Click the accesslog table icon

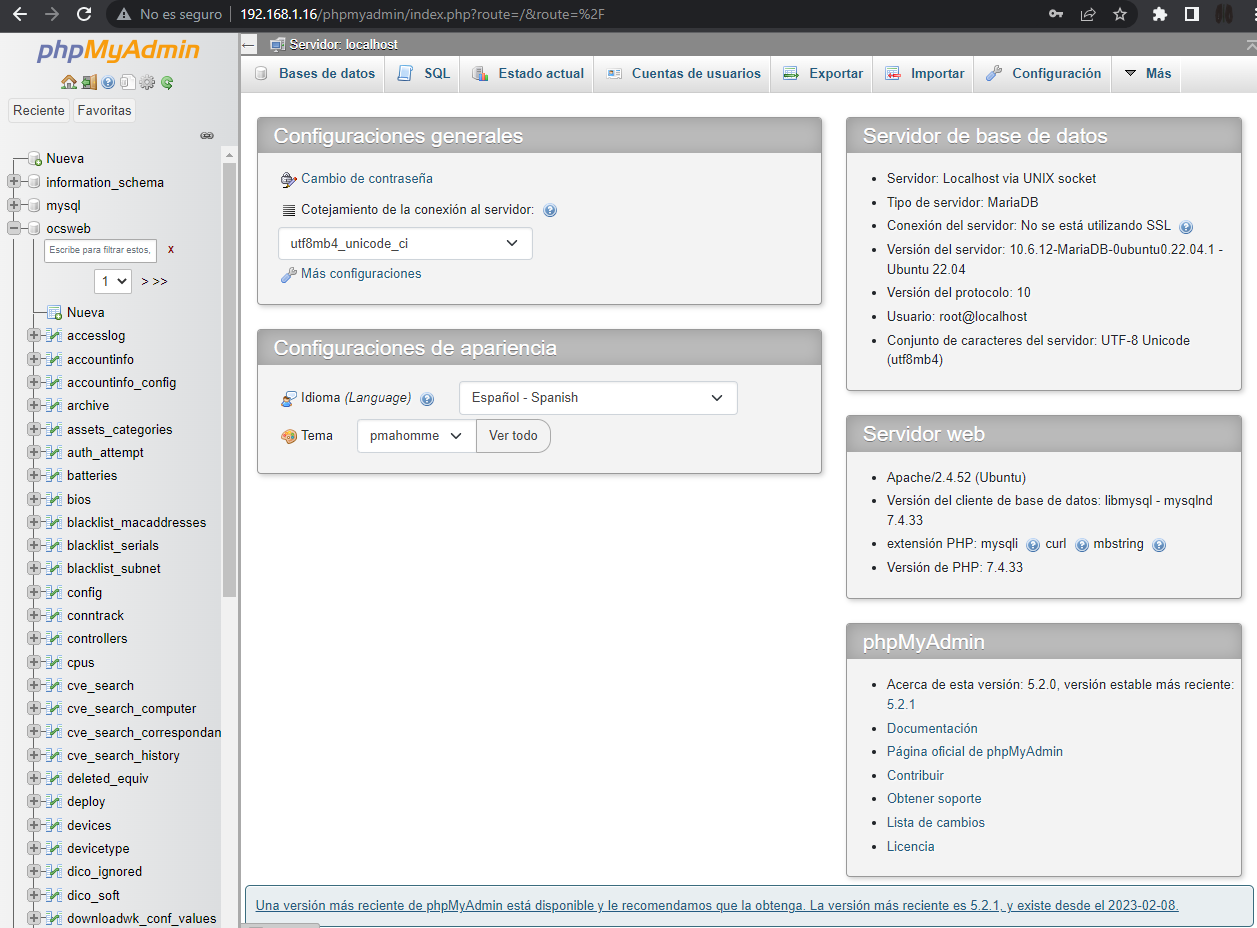(x=55, y=336)
